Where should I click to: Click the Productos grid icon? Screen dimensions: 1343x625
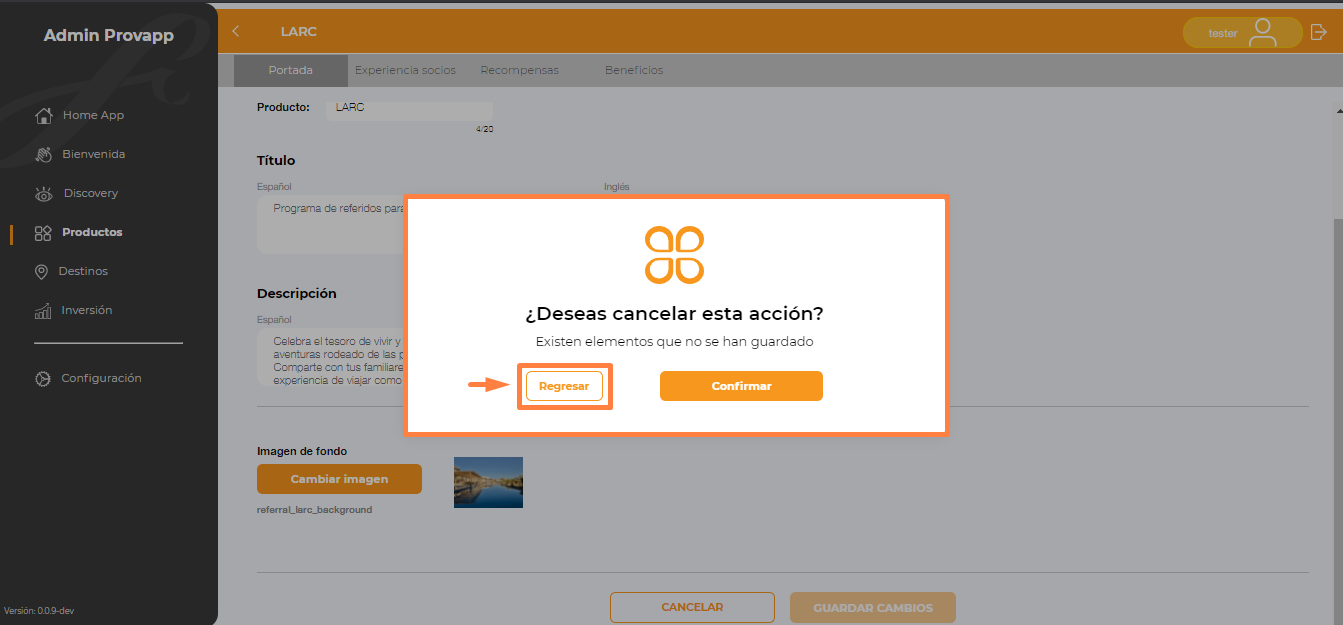pos(43,233)
